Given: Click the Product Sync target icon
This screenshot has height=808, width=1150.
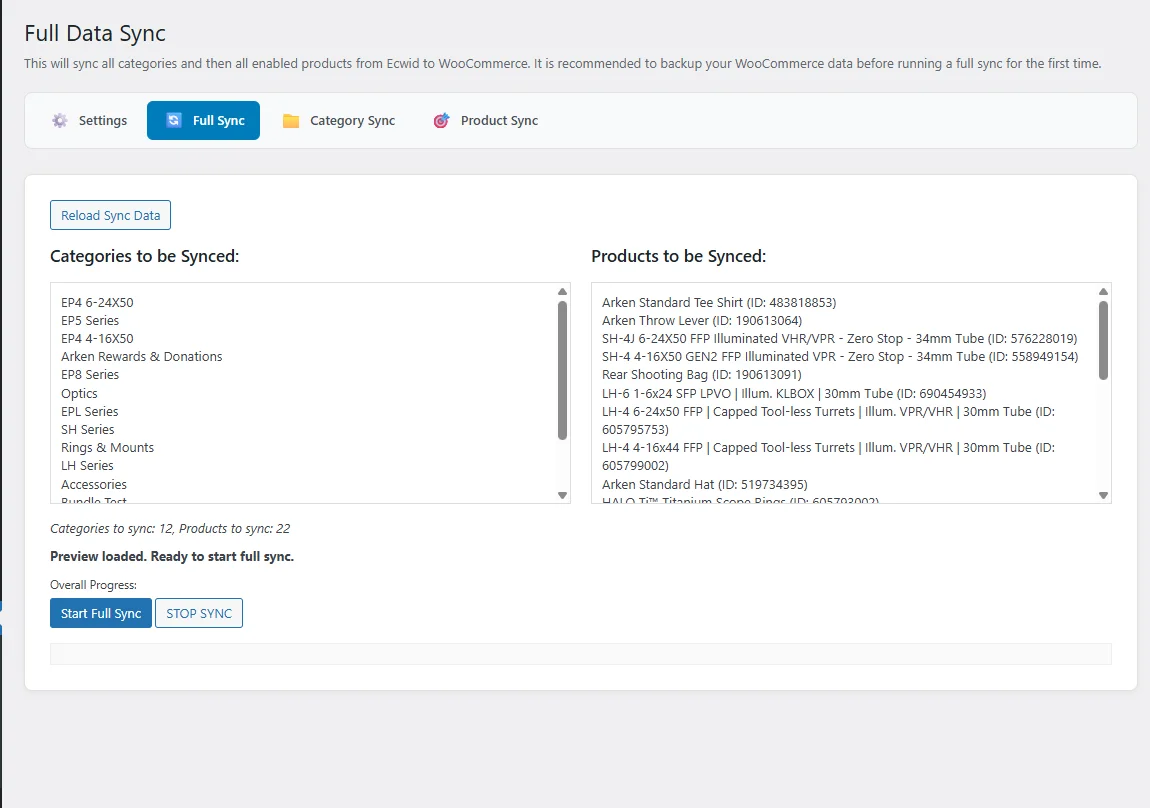Looking at the screenshot, I should [x=441, y=120].
